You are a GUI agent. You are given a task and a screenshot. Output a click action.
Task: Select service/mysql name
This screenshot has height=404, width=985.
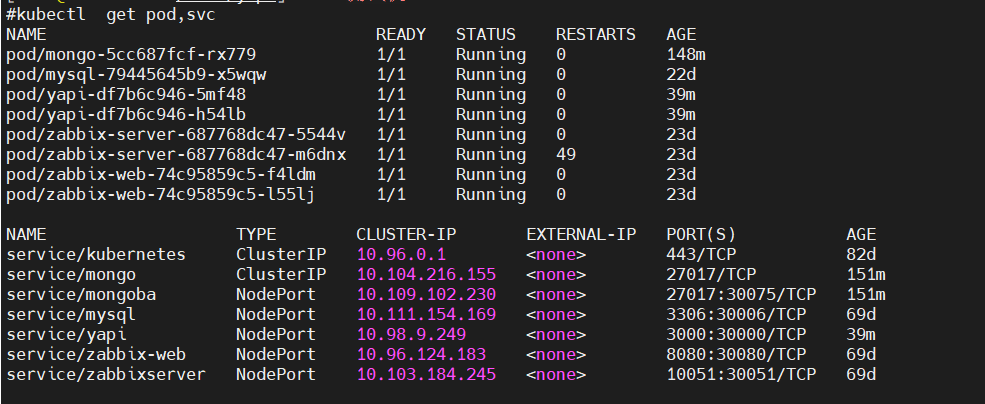tap(70, 315)
